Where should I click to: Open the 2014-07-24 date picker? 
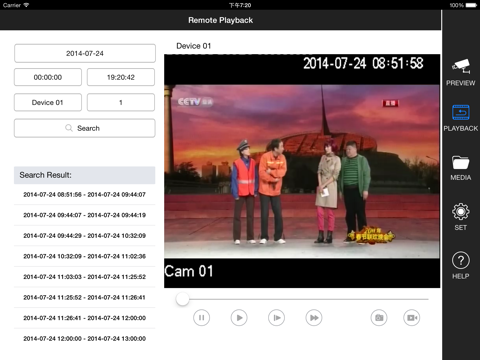pyautogui.click(x=85, y=53)
